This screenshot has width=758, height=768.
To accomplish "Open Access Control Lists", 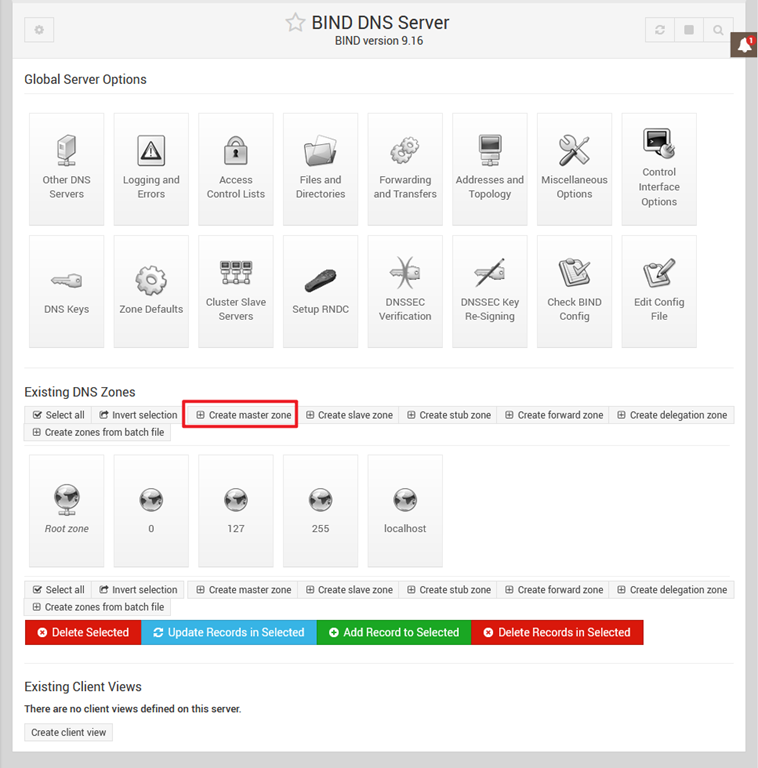I will pos(236,169).
